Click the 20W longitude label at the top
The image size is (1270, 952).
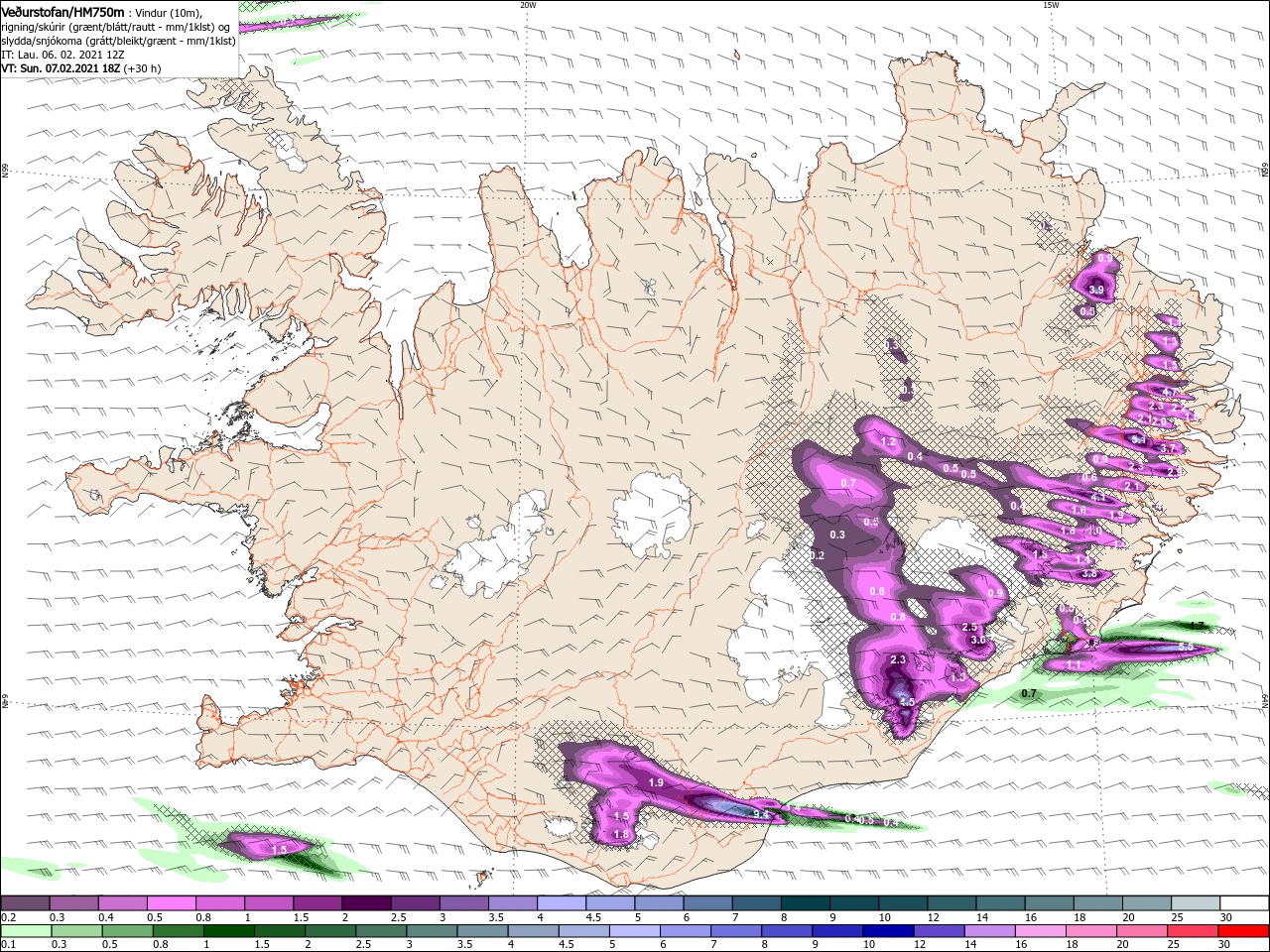[x=528, y=4]
